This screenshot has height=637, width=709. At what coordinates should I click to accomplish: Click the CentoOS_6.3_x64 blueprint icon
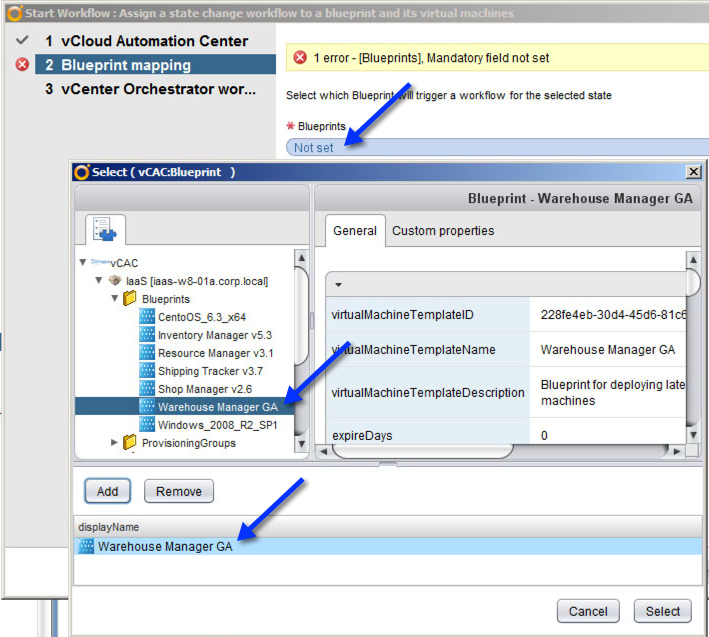[147, 316]
